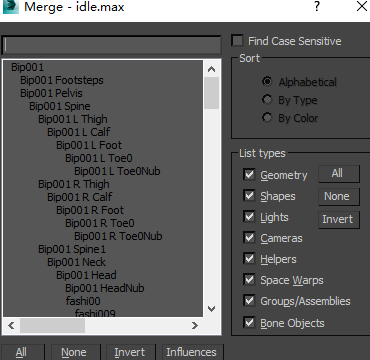
Task: Select Bip001 L Foot in list
Action: point(89,145)
